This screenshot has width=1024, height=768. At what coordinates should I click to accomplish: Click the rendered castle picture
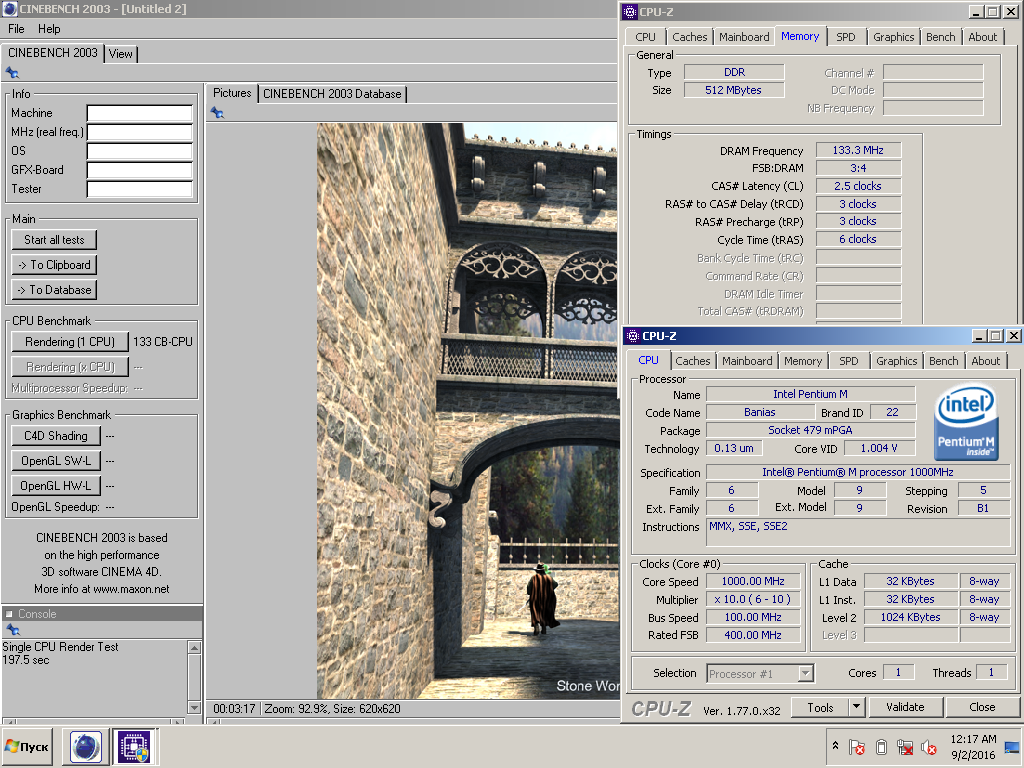pos(468,411)
